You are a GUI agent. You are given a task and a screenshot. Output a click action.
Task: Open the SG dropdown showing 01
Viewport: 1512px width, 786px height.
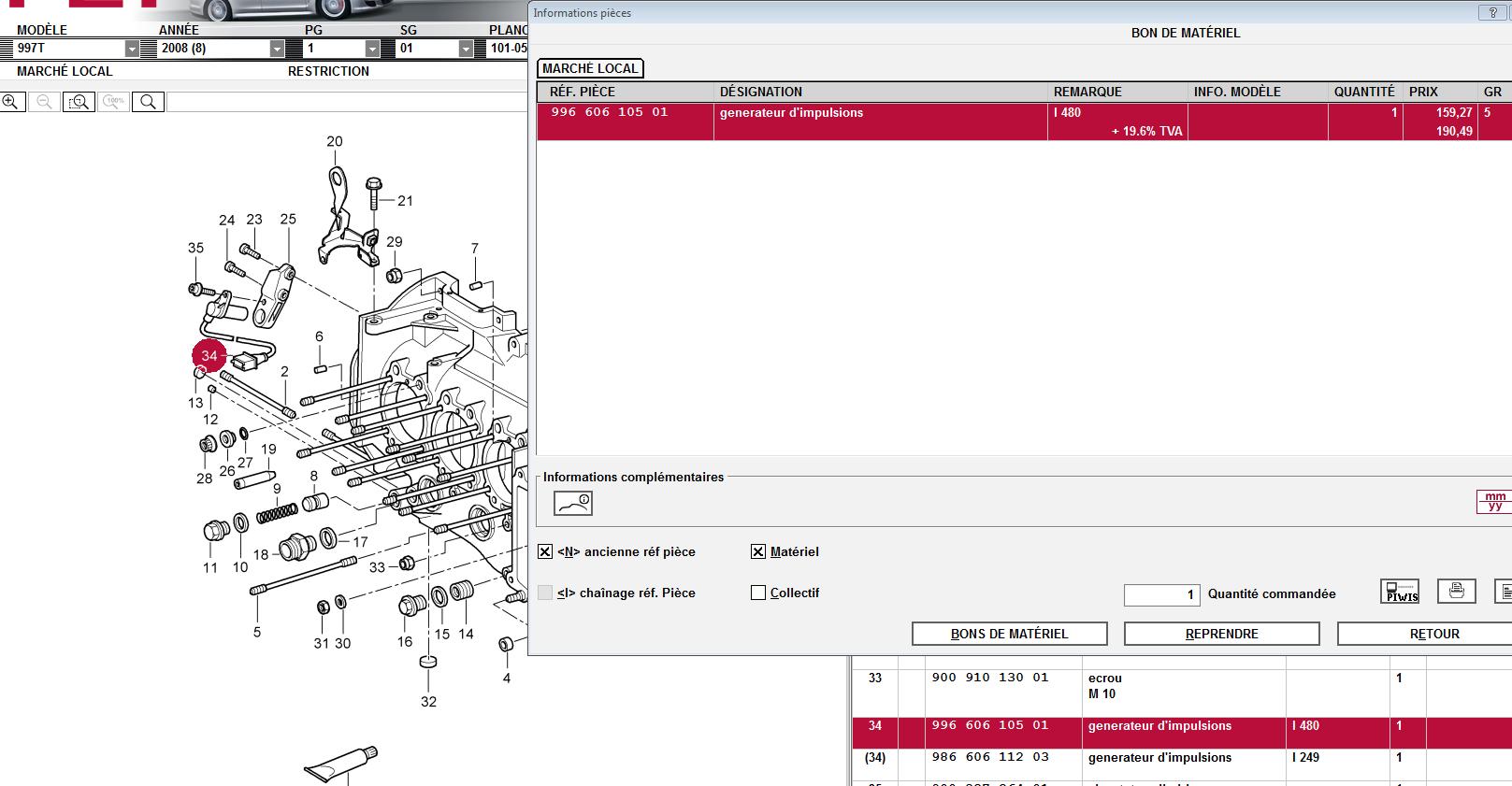[466, 49]
